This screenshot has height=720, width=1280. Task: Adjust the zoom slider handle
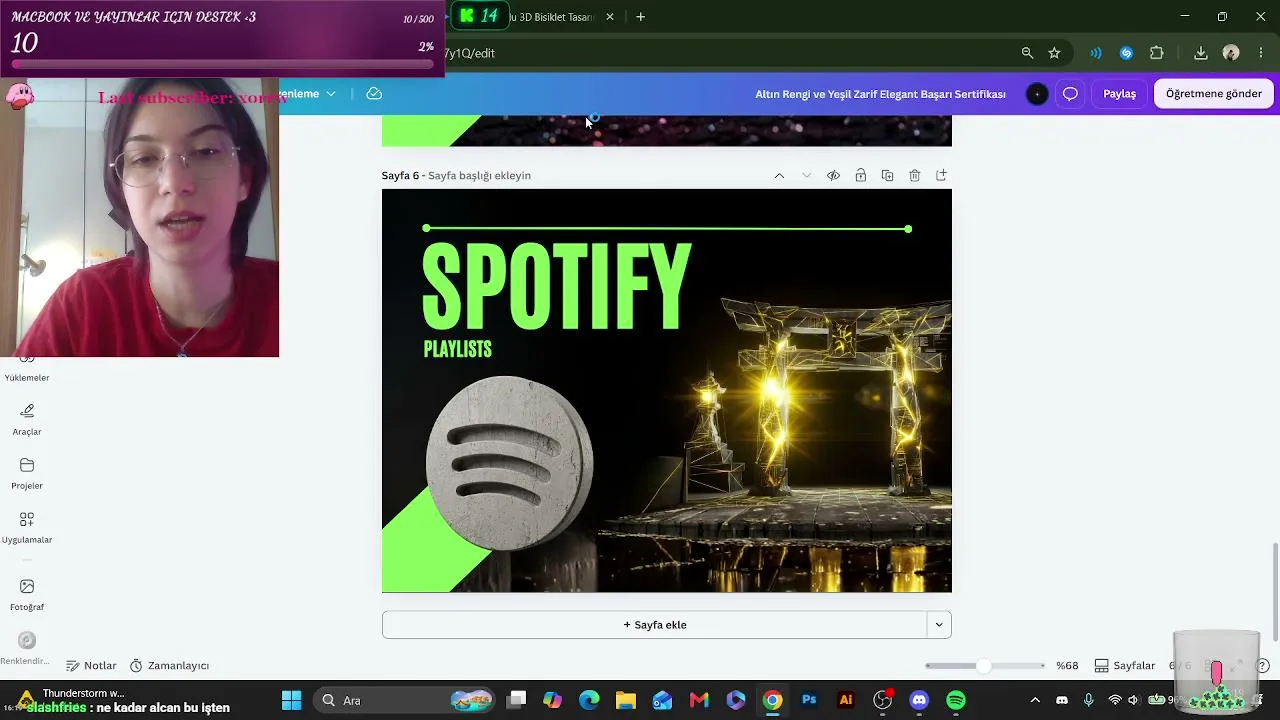point(984,666)
